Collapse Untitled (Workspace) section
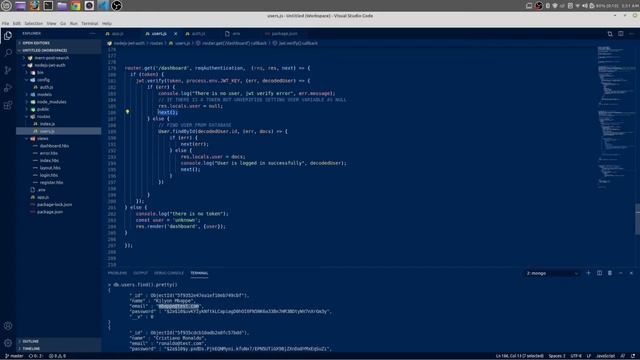Viewport: 640px width, 360px height. tap(58, 50)
